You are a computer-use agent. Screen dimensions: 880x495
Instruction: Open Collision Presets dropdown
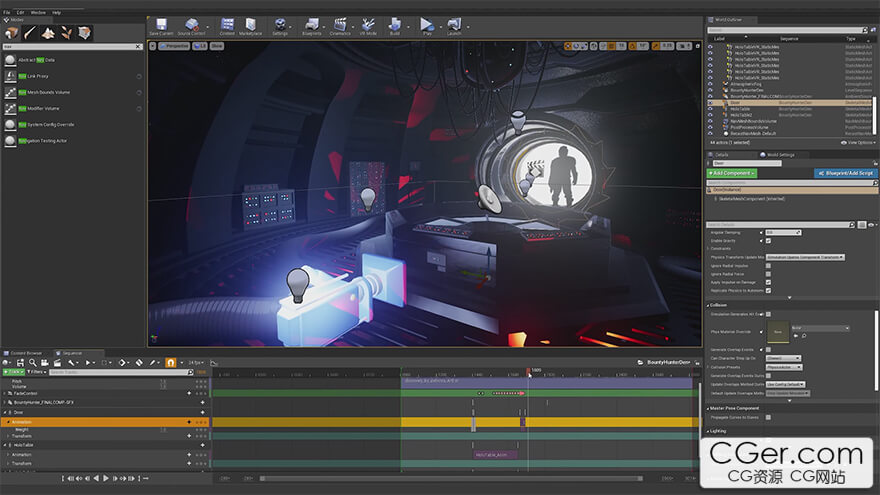coord(783,367)
